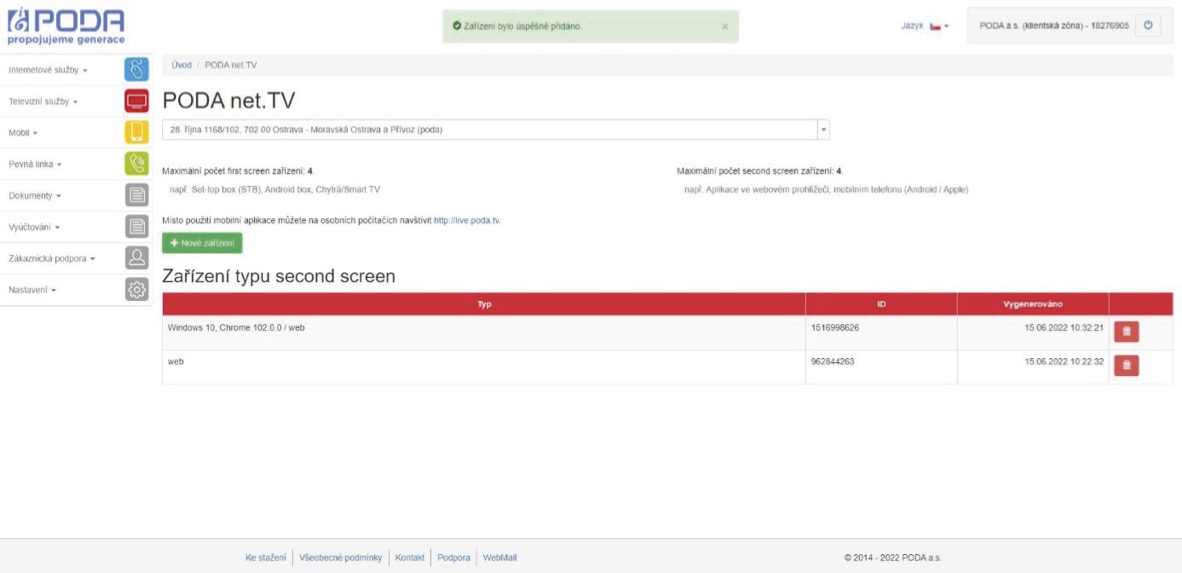Select the ID 1516998626 cell
The height and width of the screenshot is (573, 1182).
click(x=881, y=332)
